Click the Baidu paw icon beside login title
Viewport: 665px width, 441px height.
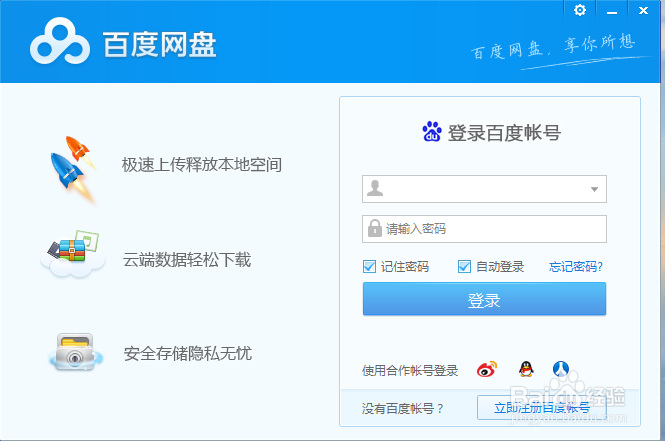click(432, 131)
